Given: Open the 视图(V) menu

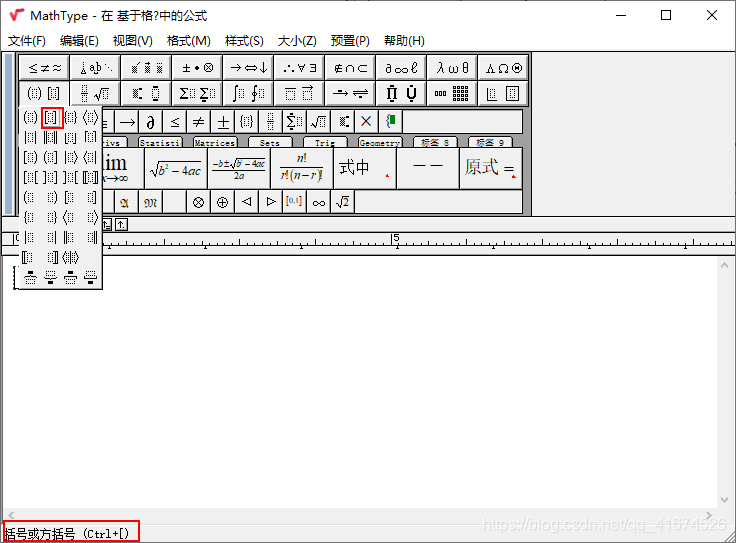Looking at the screenshot, I should 132,40.
